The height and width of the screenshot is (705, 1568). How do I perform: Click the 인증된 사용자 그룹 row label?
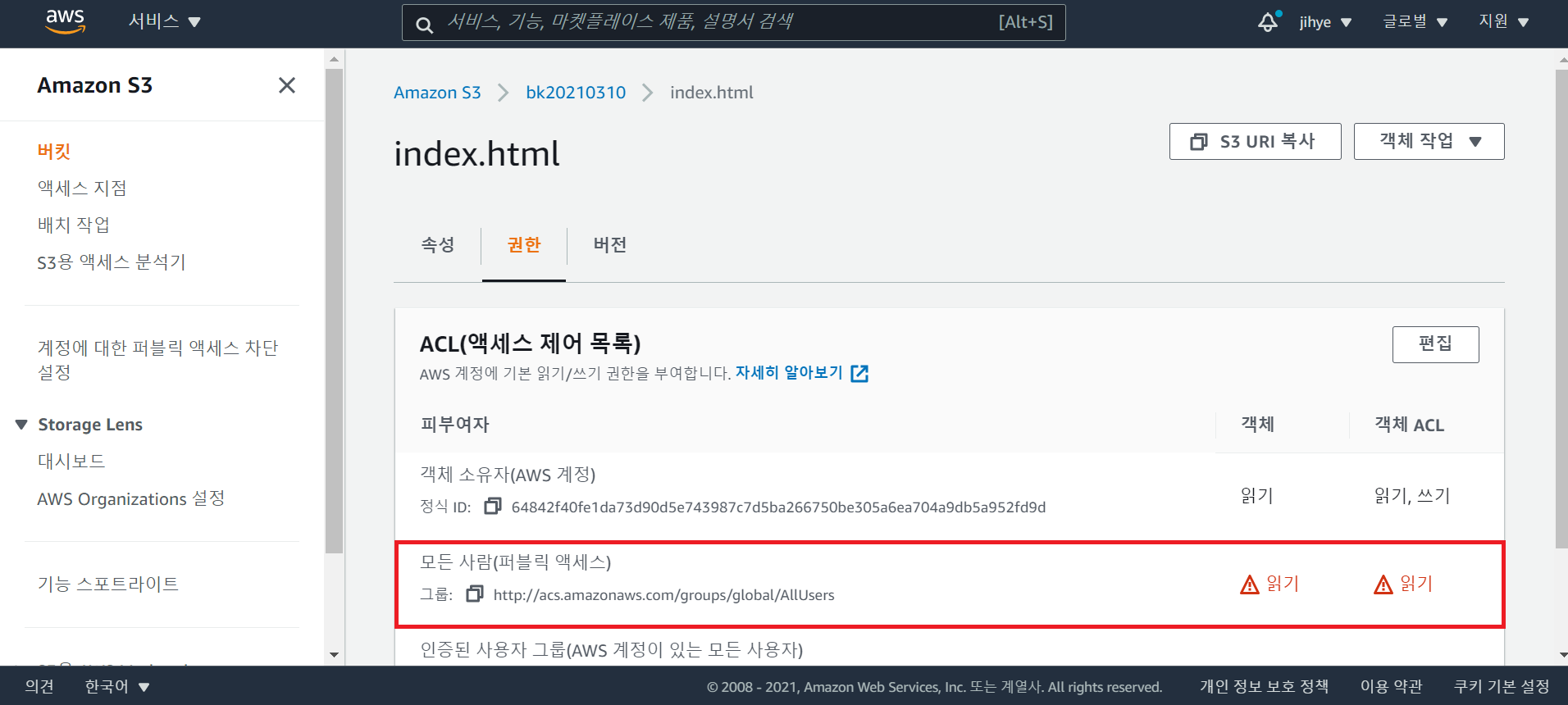click(612, 650)
